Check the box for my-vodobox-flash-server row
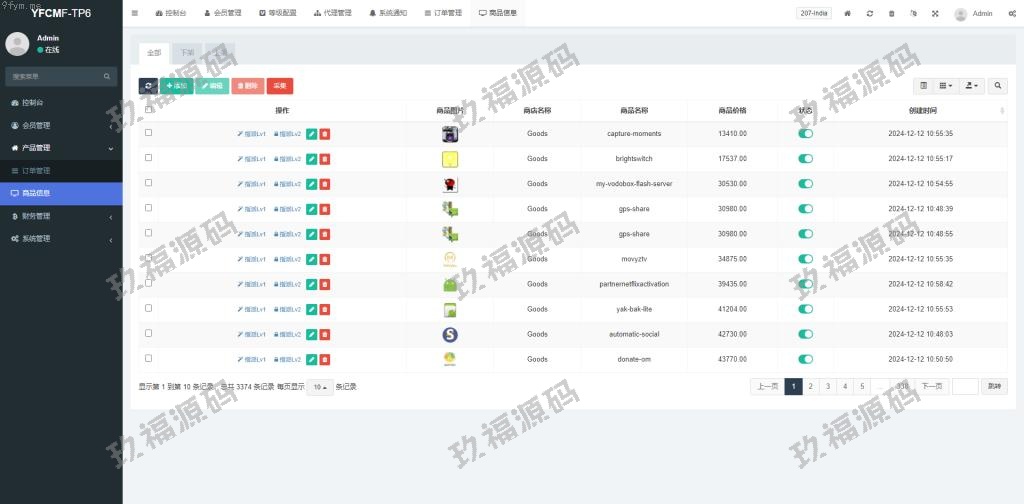1024x504 pixels. click(149, 183)
